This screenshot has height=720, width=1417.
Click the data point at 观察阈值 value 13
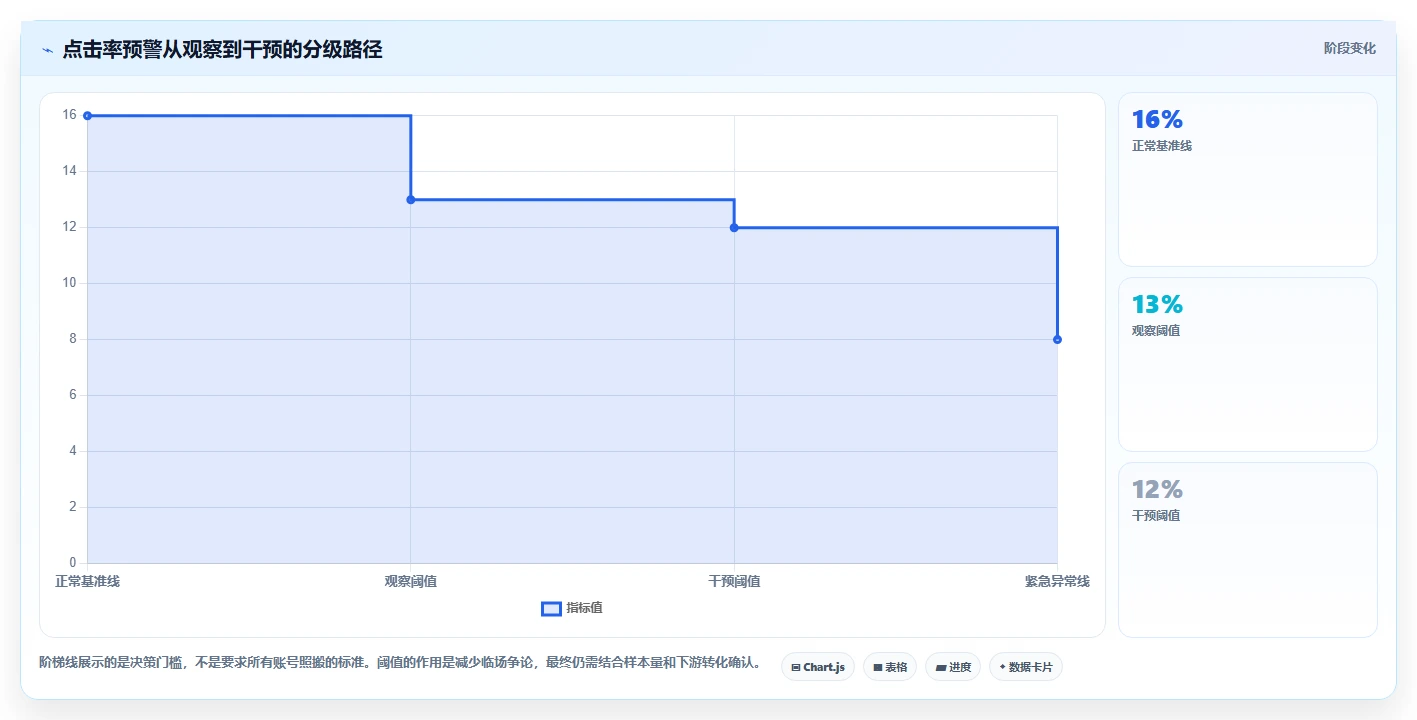pyautogui.click(x=411, y=200)
